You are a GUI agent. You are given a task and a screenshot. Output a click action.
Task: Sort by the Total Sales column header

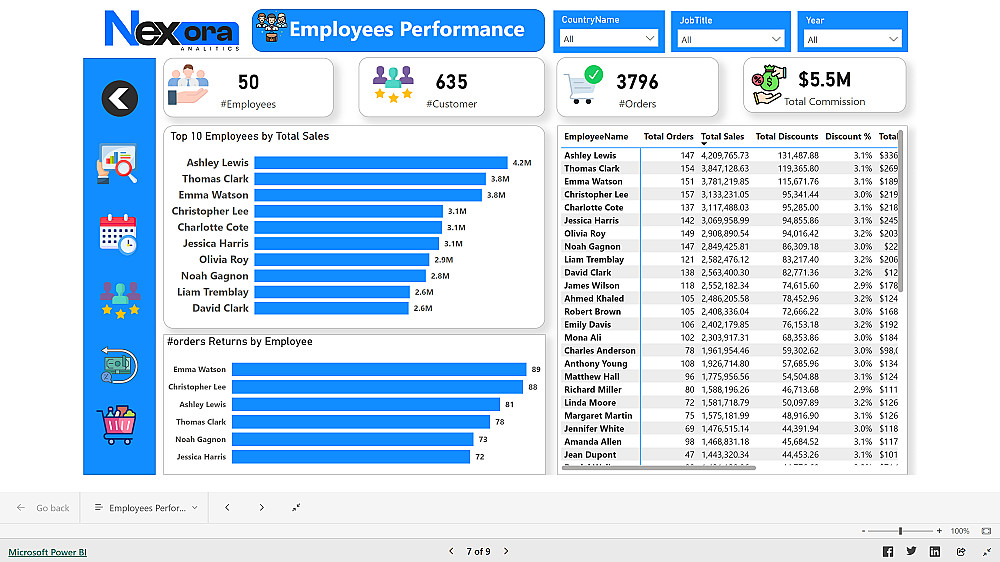[x=722, y=137]
